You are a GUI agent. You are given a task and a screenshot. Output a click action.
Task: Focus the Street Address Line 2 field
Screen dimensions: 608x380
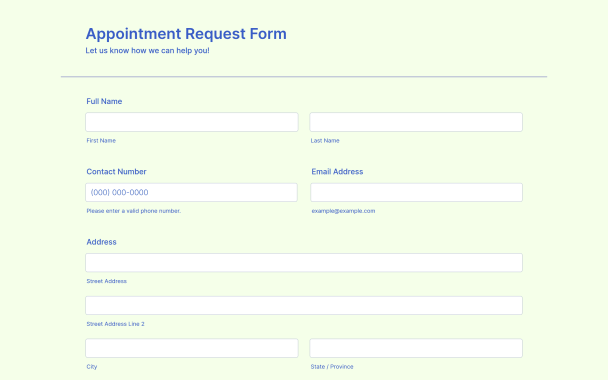pos(304,305)
